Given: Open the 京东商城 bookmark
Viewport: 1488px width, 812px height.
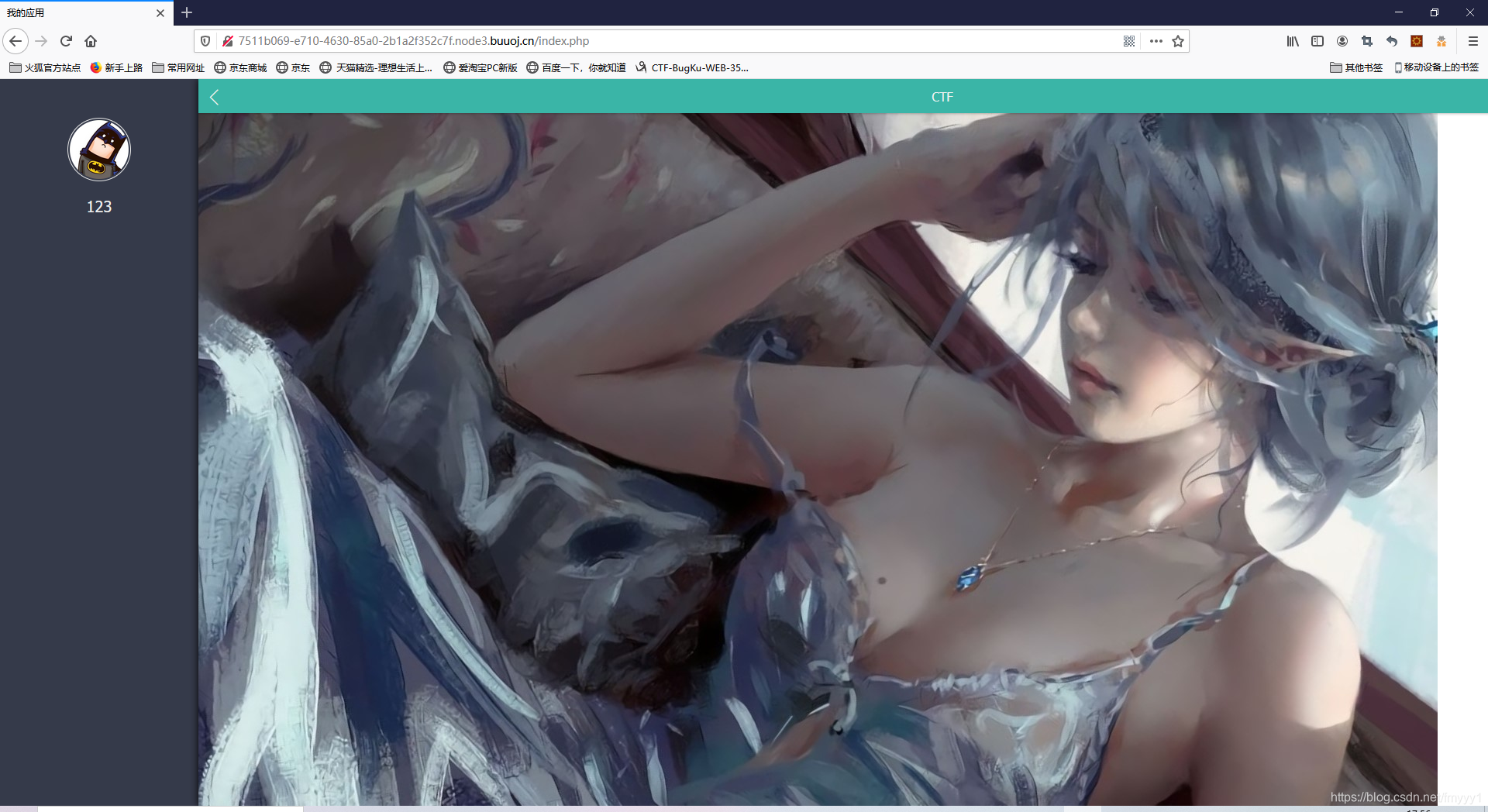Looking at the screenshot, I should [x=240, y=67].
